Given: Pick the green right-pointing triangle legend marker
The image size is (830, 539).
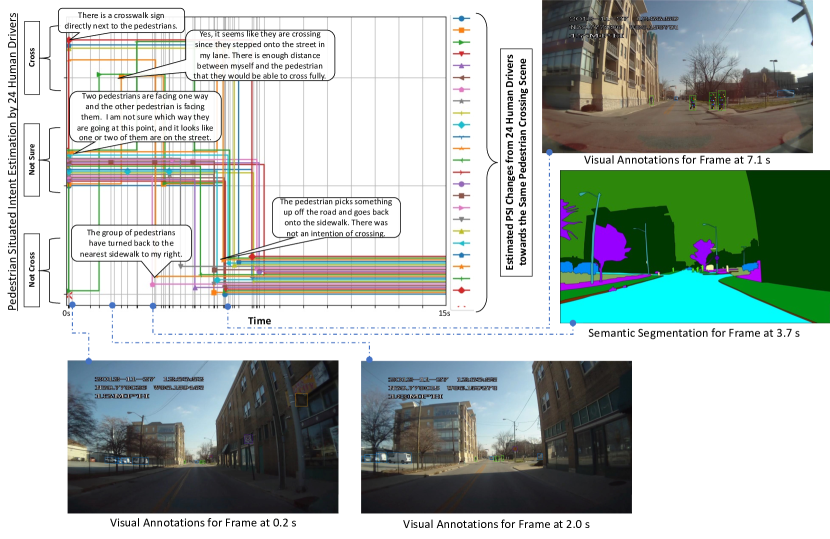Looking at the screenshot, I should point(462,42).
